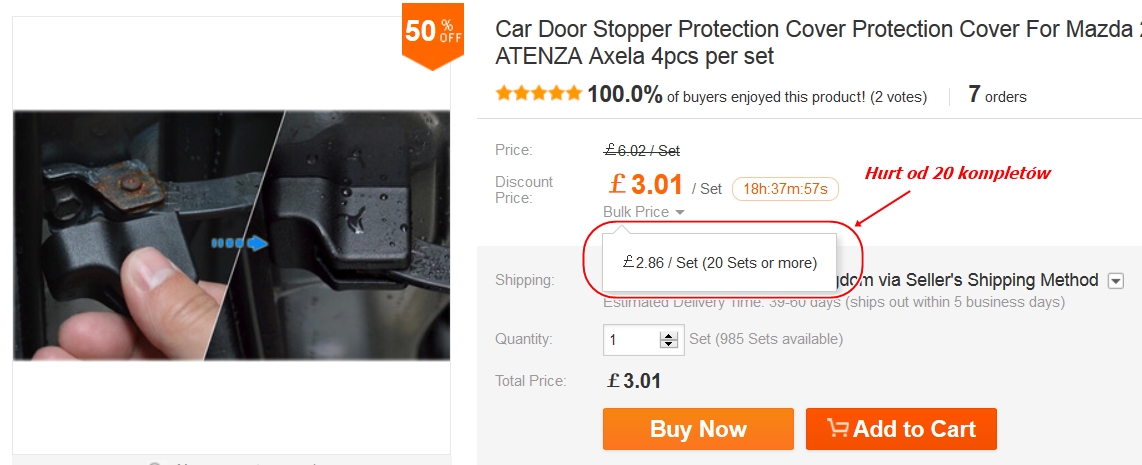Click the £2.86 bulk price tooltip

point(720,263)
